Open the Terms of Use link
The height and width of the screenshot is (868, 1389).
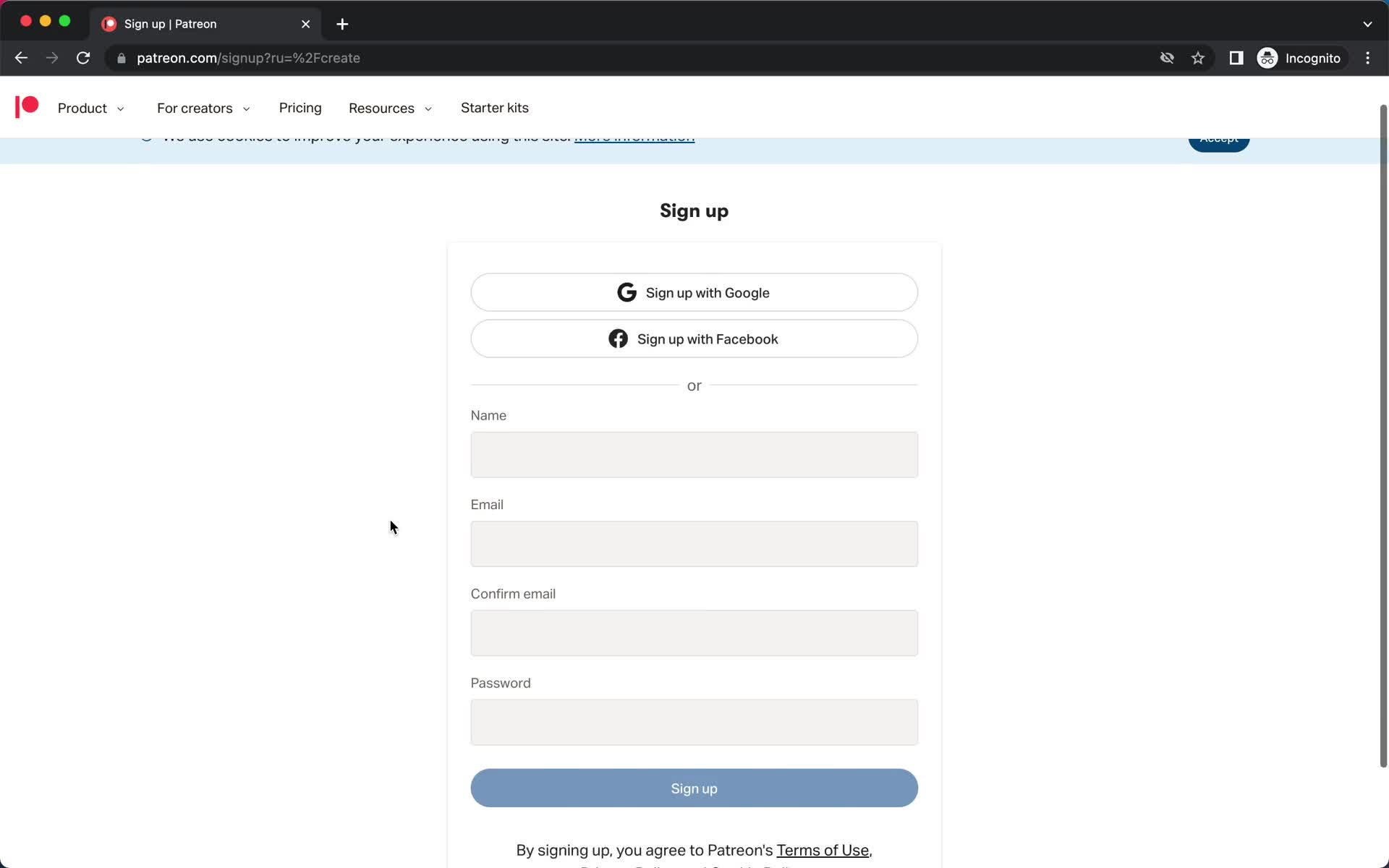[x=823, y=850]
